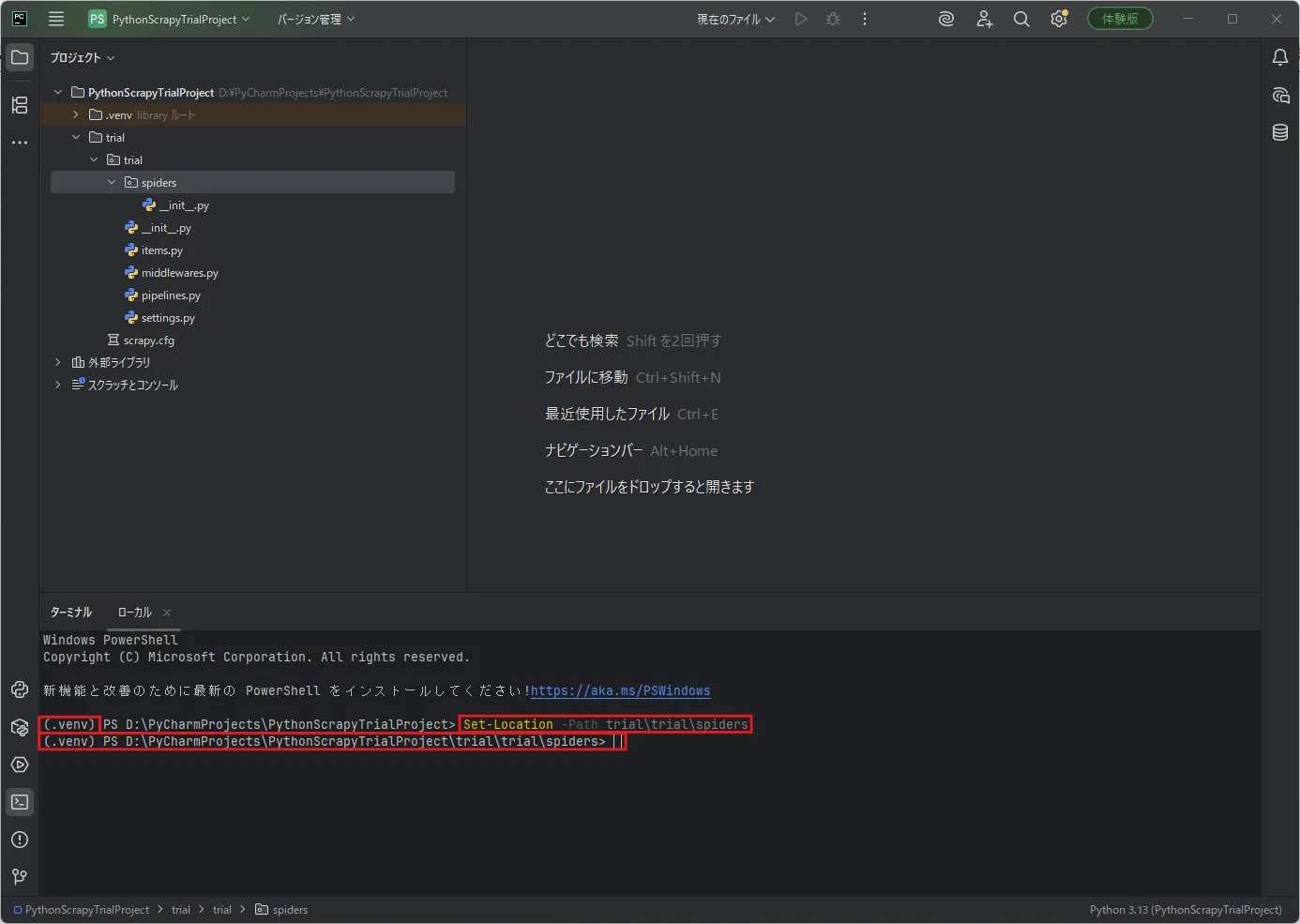Open the Database tool window icon
This screenshot has width=1300, height=924.
pos(1280,132)
